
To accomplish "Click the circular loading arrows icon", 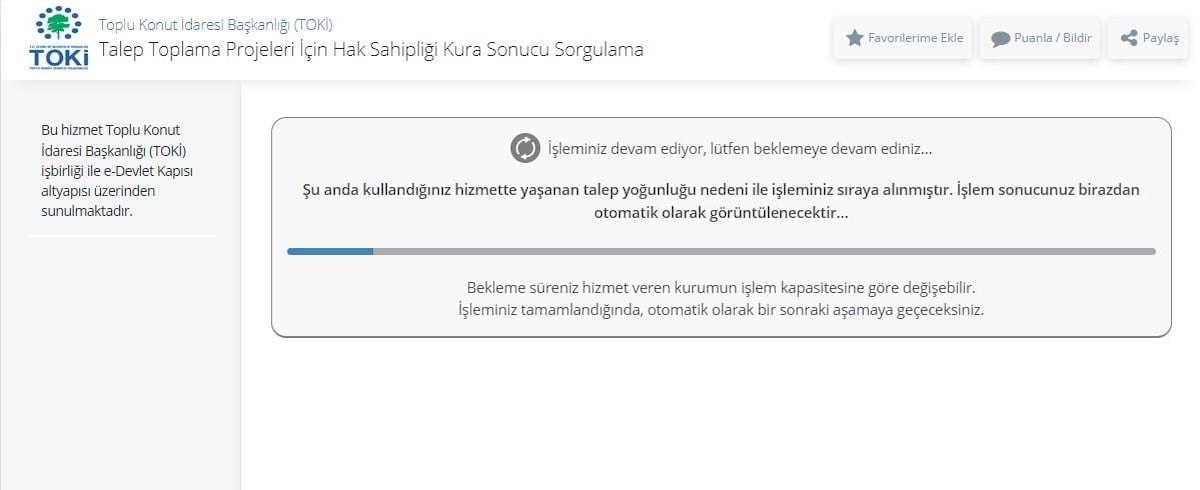I will (x=525, y=149).
